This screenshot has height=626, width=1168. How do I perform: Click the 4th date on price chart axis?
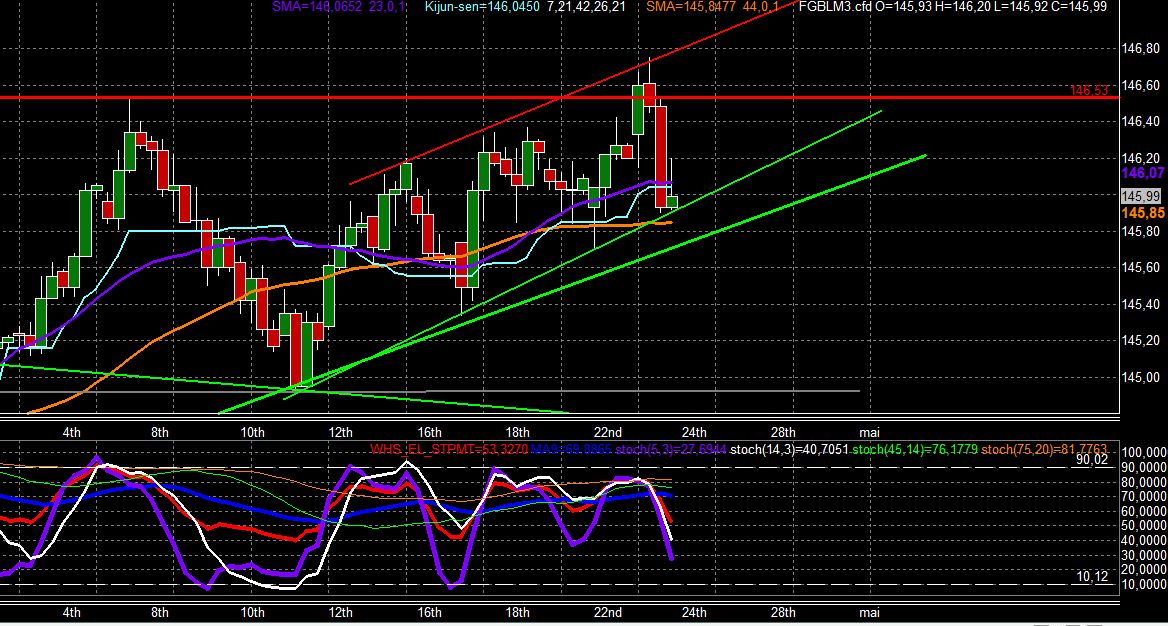72,432
